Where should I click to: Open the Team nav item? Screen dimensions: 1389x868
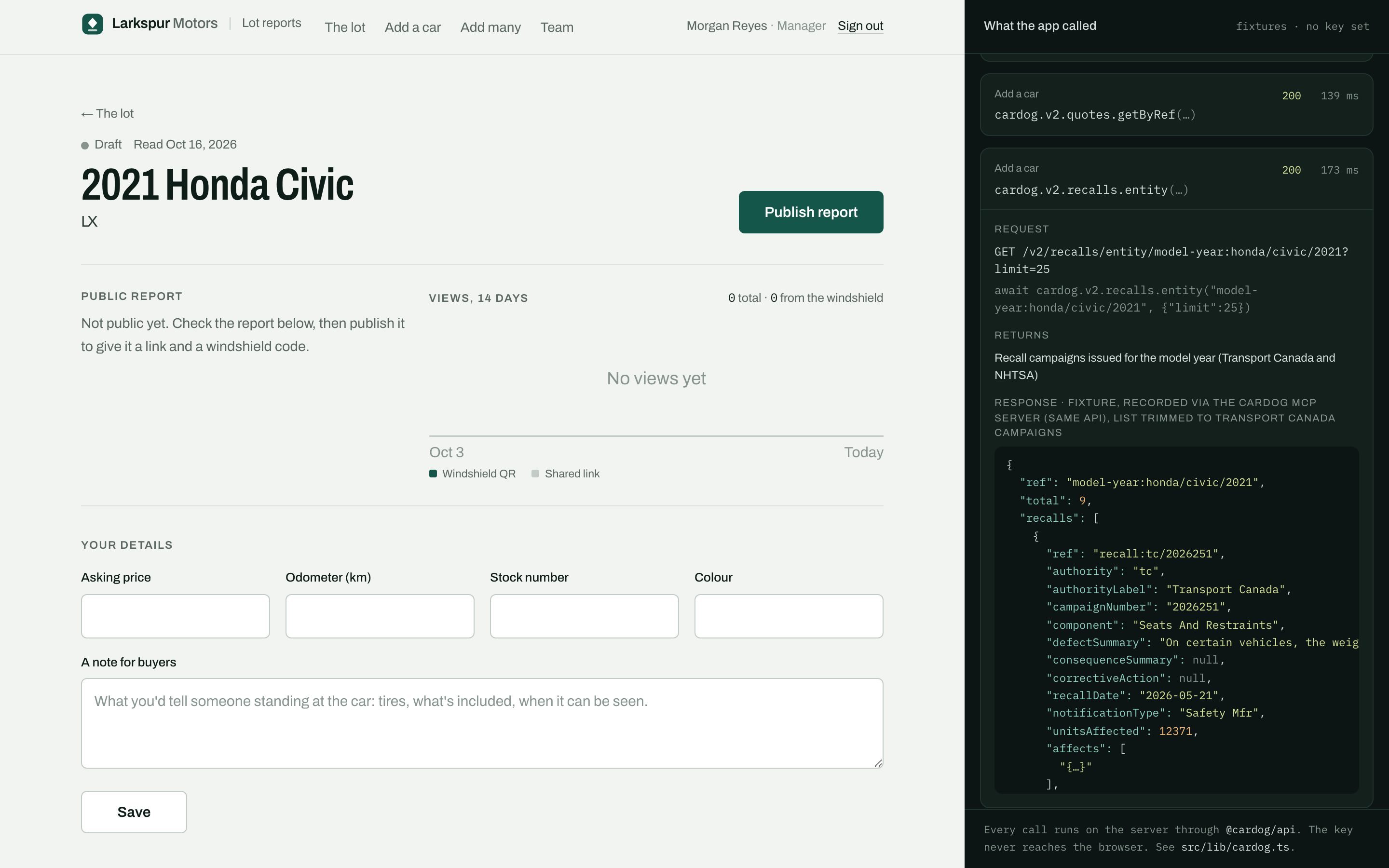[x=557, y=27]
